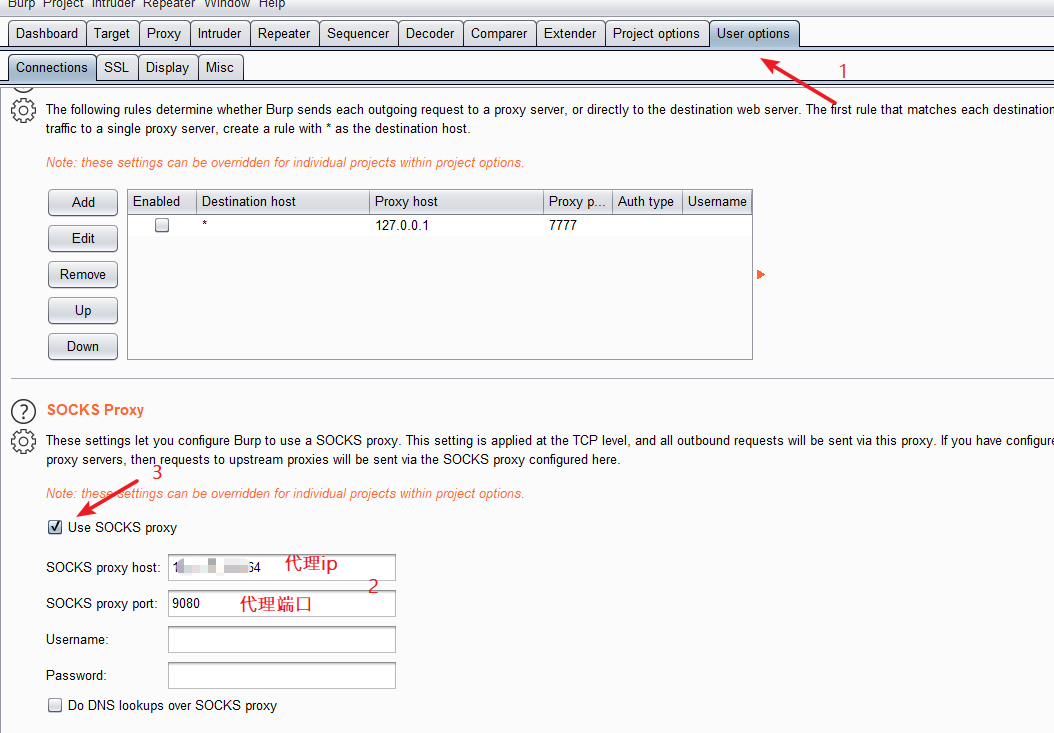Focus the SOCKS proxy port field
Image resolution: width=1054 pixels, height=733 pixels.
[x=282, y=603]
